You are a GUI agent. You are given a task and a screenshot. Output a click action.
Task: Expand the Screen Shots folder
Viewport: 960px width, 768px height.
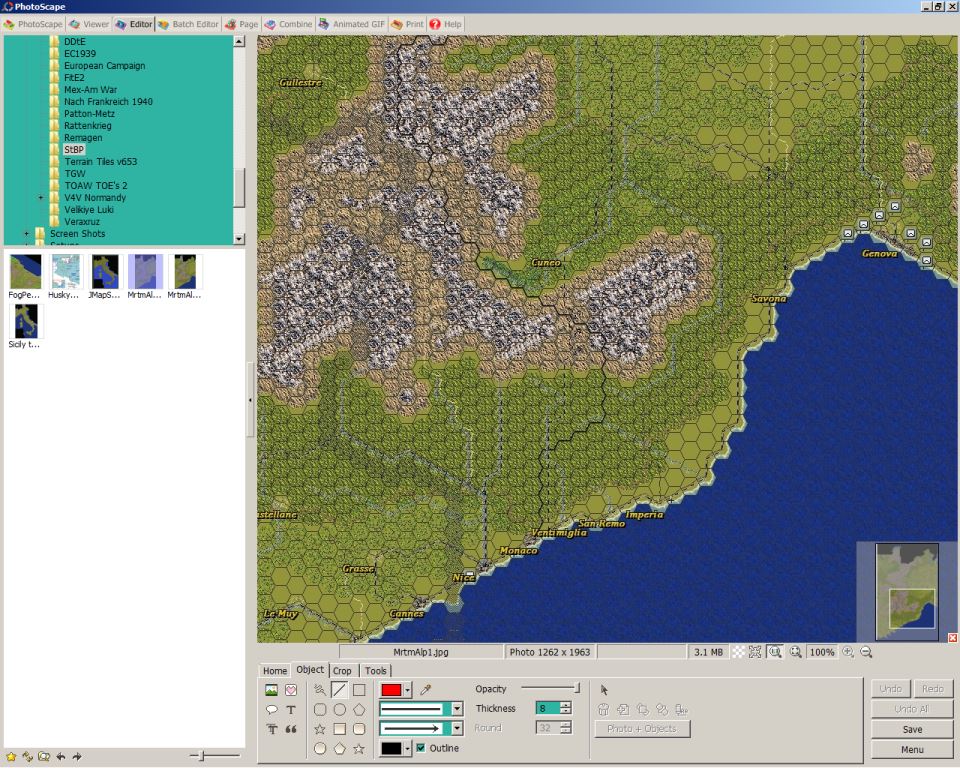pyautogui.click(x=26, y=233)
